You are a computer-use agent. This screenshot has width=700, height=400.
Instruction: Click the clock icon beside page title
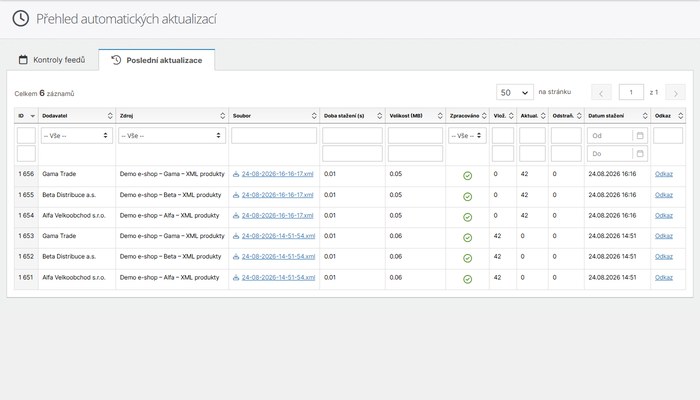[21, 19]
